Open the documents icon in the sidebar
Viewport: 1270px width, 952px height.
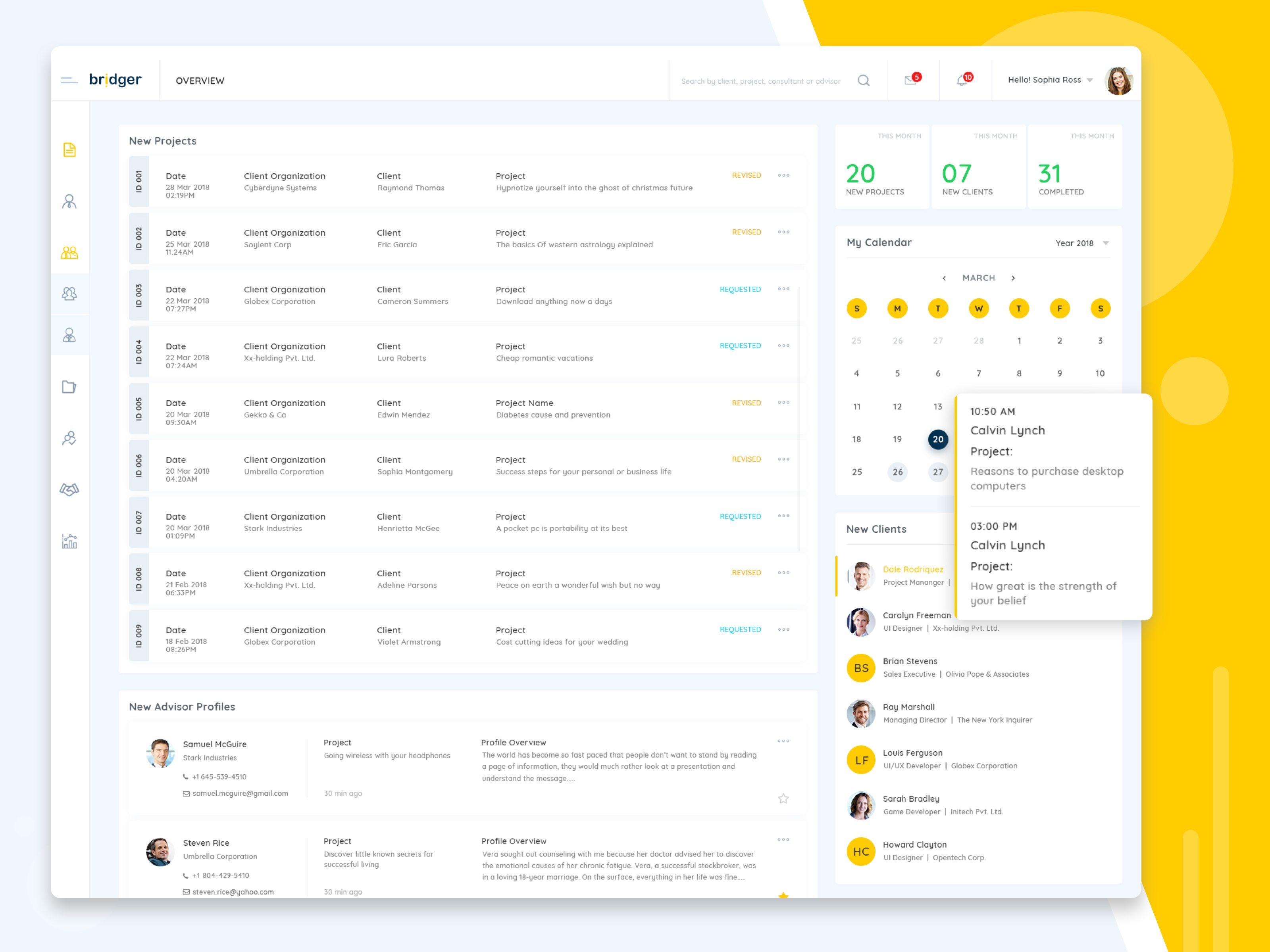coord(69,150)
